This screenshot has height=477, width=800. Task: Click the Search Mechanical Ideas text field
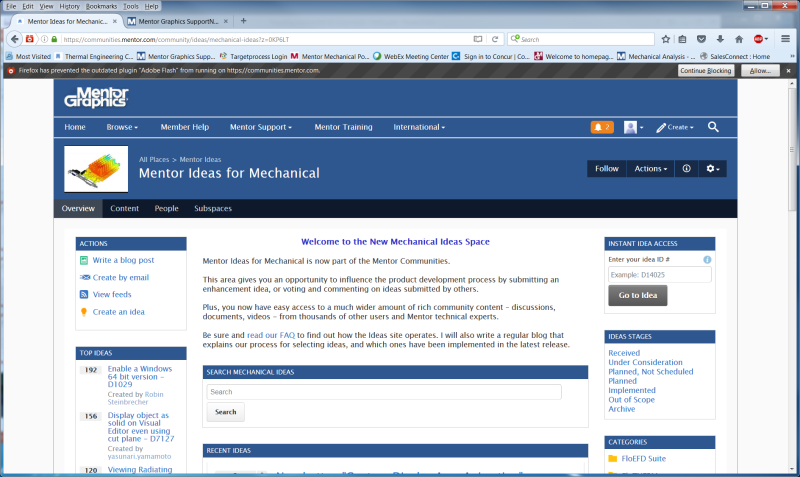pos(384,392)
